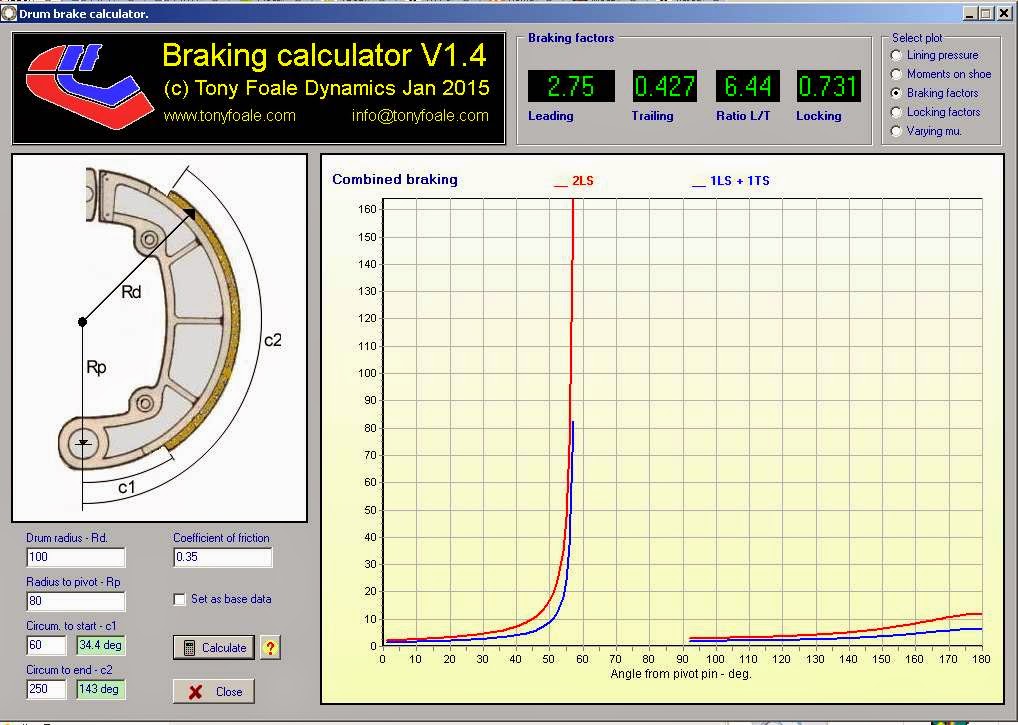
Task: Click the 143 deg computed value
Action: (101, 689)
